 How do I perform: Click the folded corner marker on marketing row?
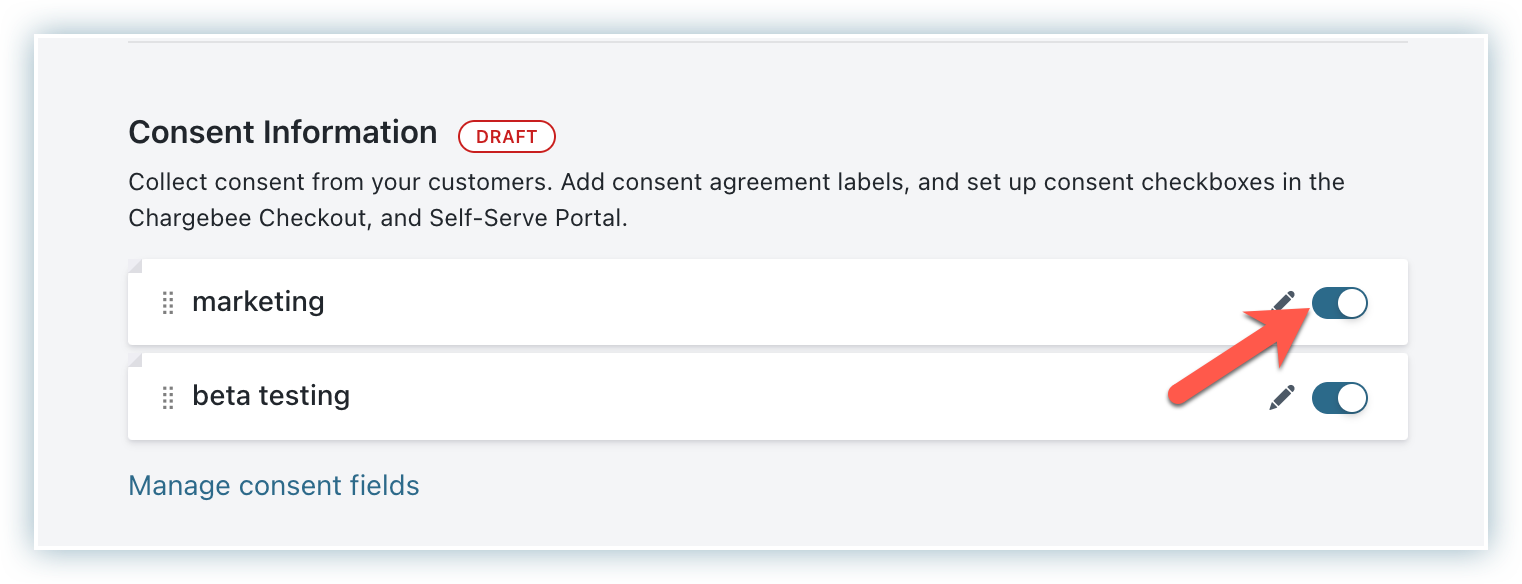click(135, 266)
